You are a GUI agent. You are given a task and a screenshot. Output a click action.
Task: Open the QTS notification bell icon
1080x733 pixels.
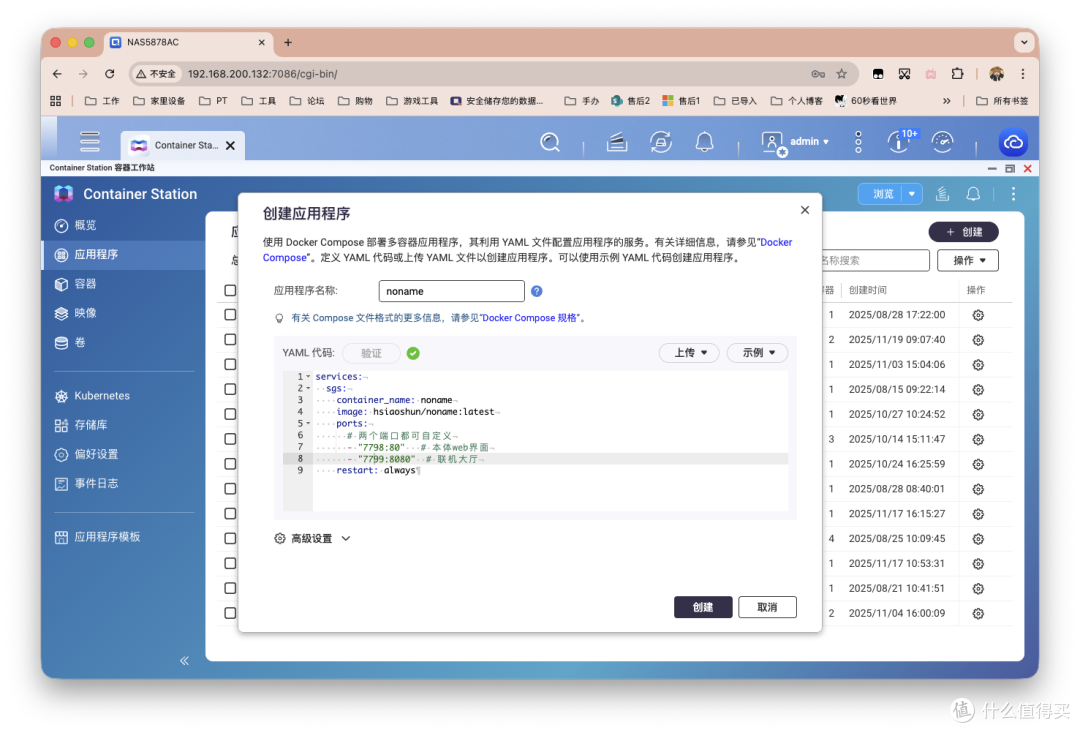coord(704,142)
